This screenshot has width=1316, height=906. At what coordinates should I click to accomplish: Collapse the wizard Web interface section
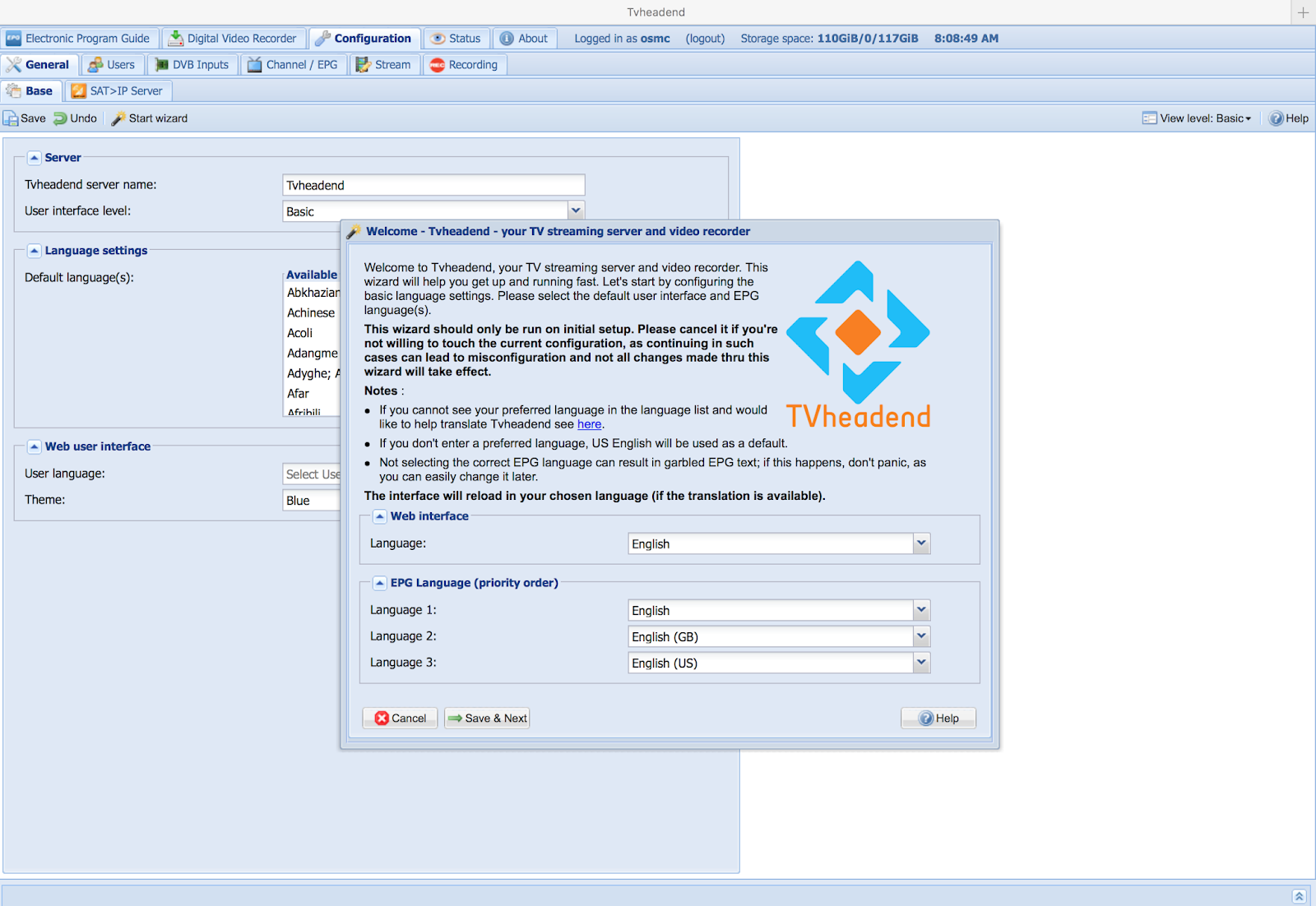(379, 516)
